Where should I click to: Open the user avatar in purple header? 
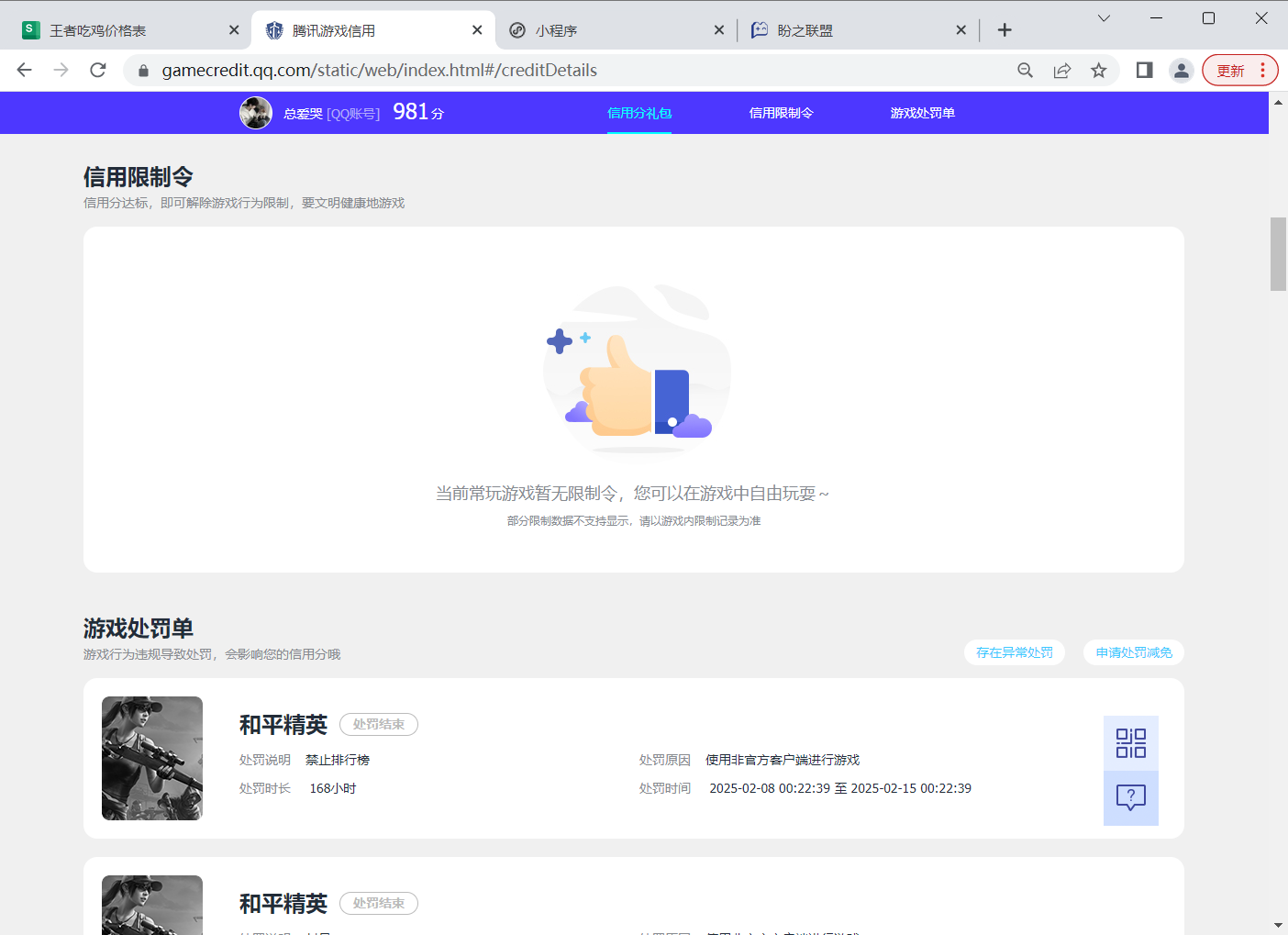tap(256, 113)
